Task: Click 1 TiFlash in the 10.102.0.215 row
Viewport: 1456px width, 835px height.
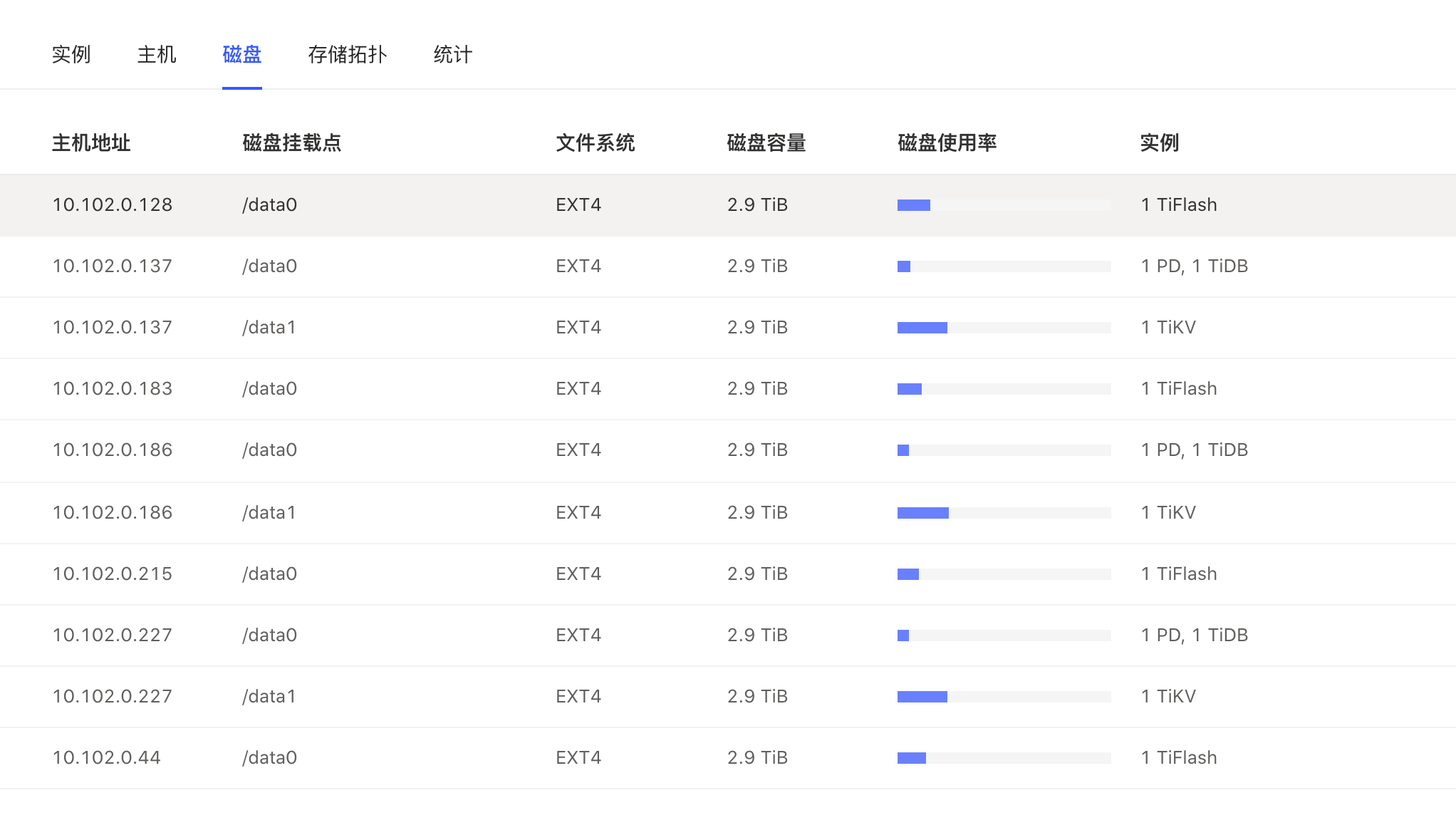Action: (x=1179, y=574)
